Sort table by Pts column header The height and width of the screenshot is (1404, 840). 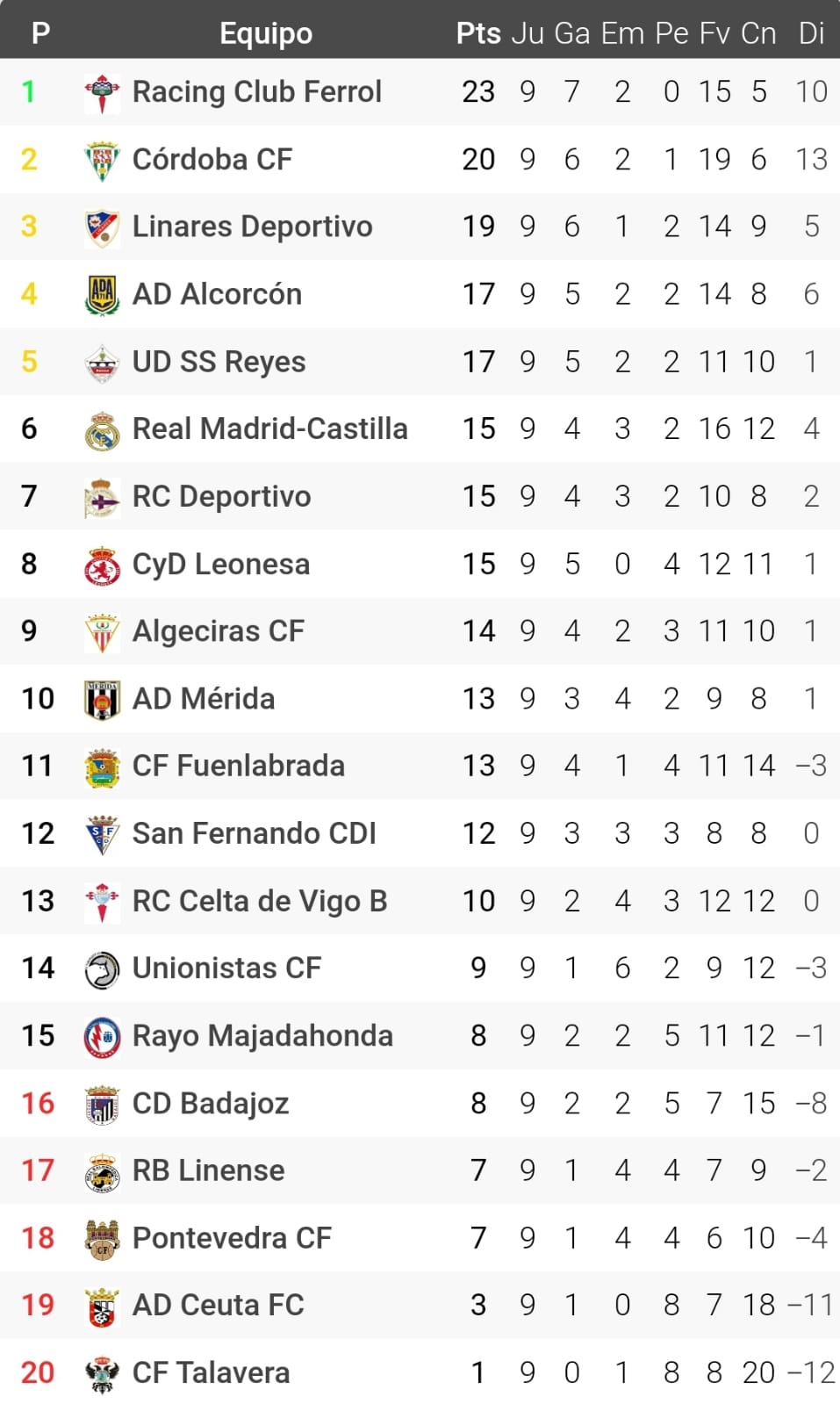[478, 33]
